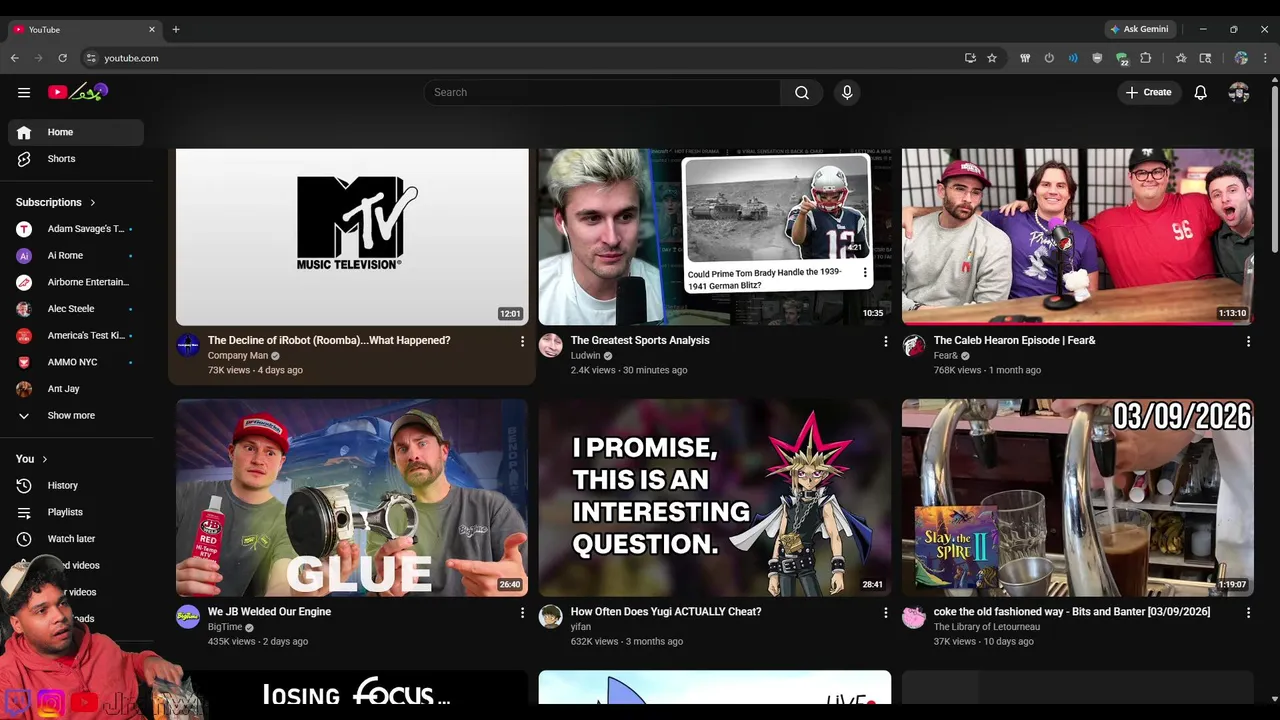Open a new browser tab

point(176,29)
